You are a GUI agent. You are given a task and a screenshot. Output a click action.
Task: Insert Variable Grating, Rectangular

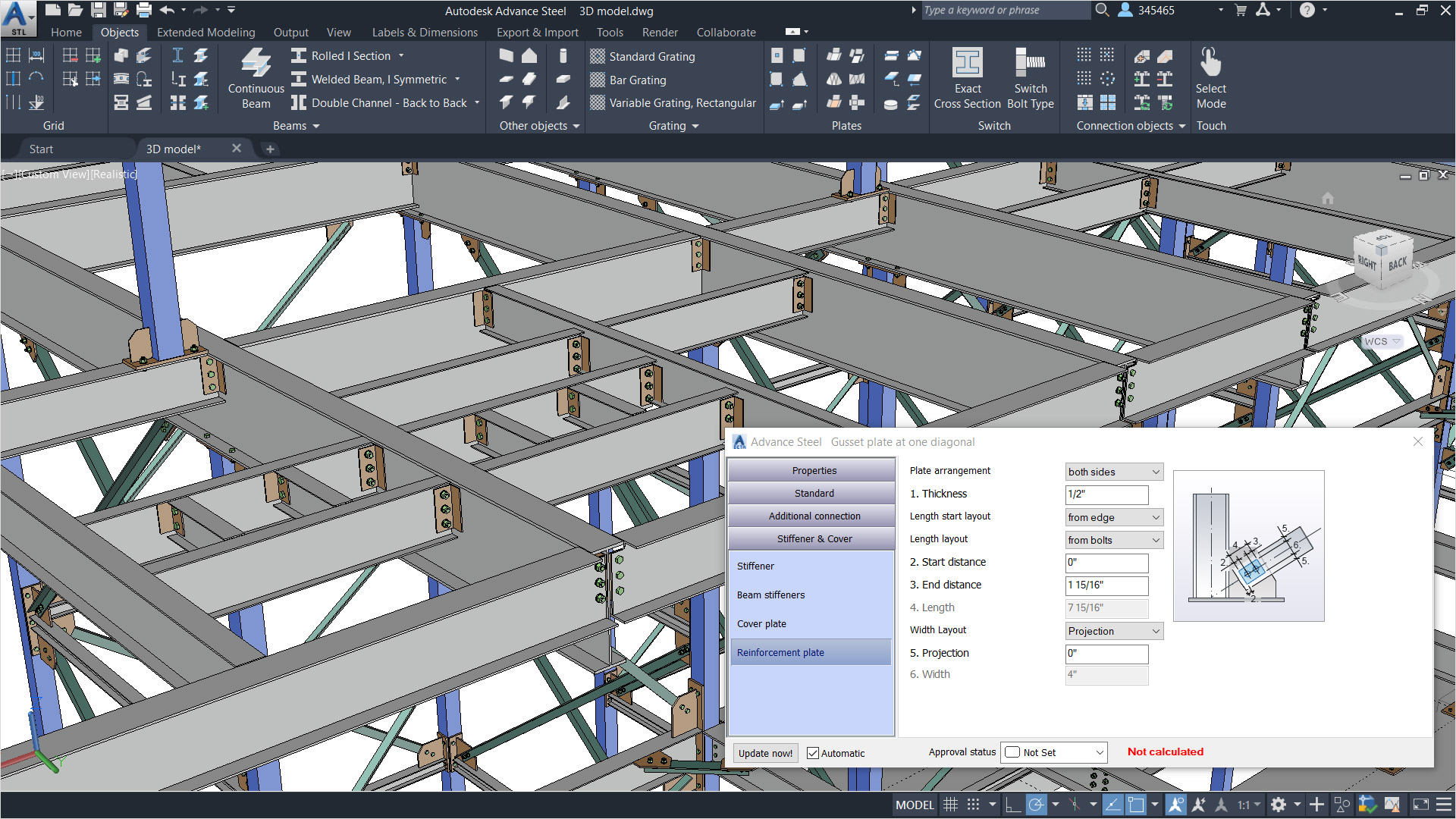(673, 103)
